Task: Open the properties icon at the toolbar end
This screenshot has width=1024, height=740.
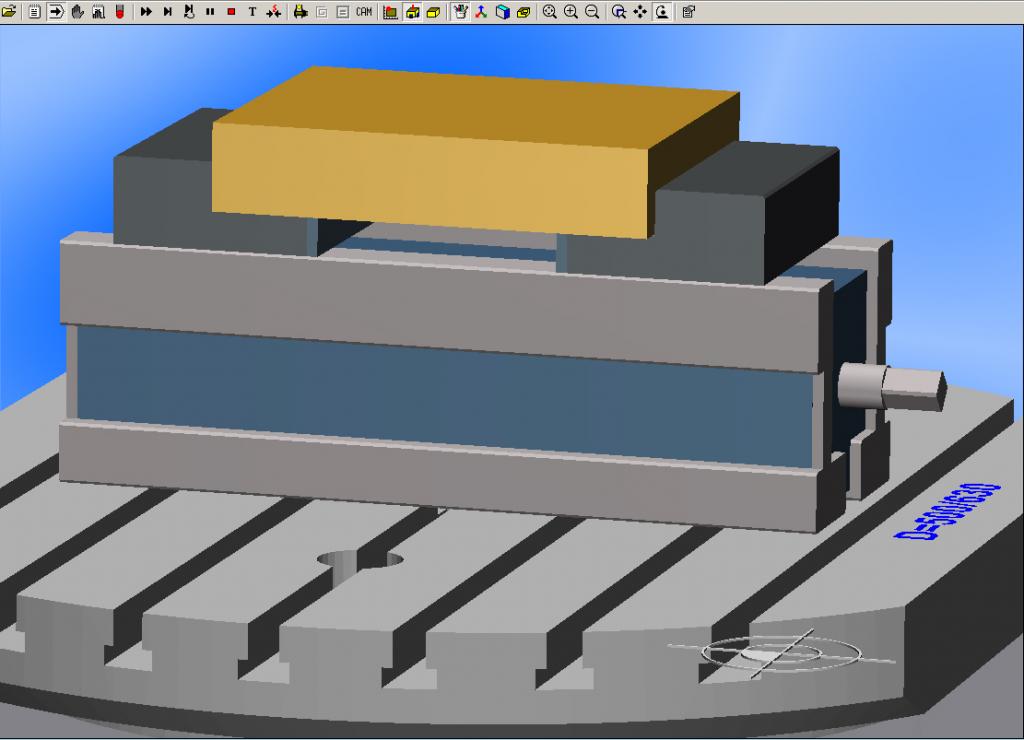Action: click(x=688, y=12)
